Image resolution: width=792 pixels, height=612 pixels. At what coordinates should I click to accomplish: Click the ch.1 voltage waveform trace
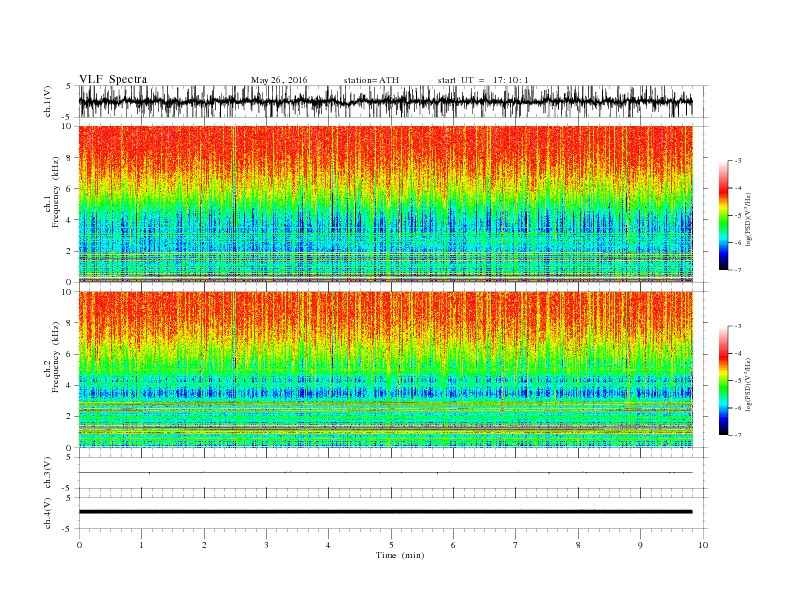tap(385, 101)
